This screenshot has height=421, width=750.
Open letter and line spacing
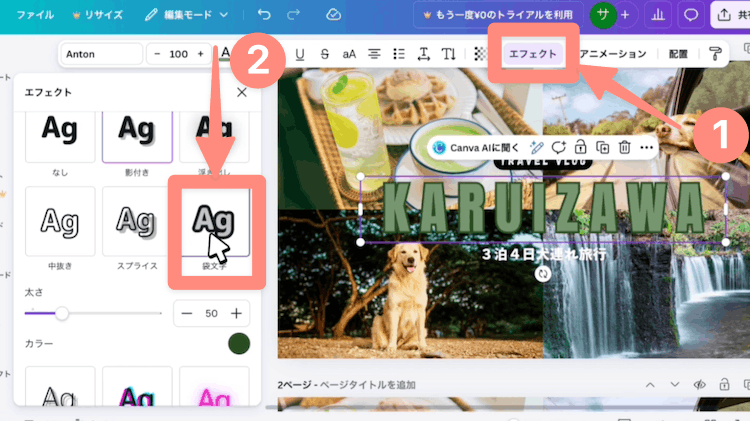pos(424,54)
